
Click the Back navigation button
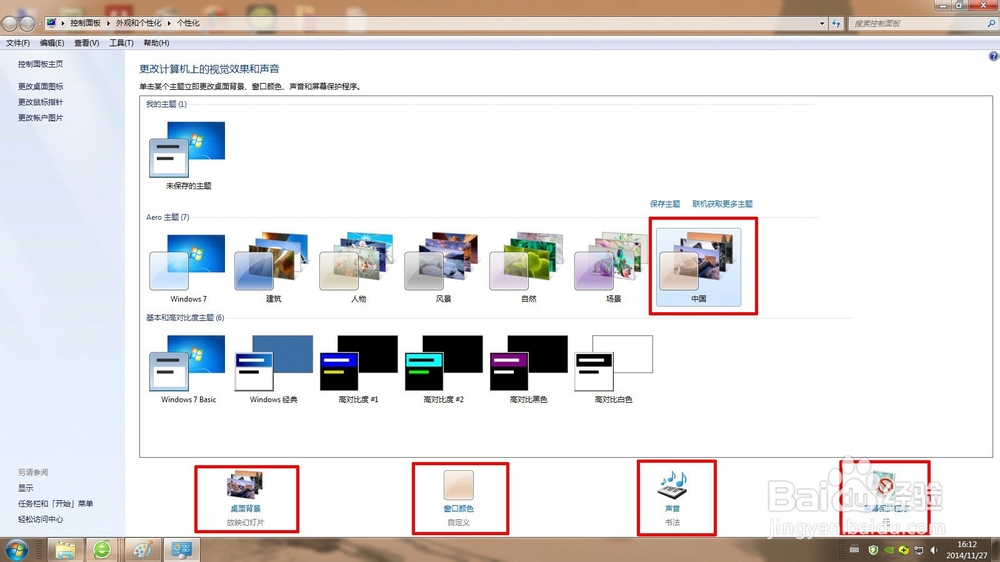[10, 24]
